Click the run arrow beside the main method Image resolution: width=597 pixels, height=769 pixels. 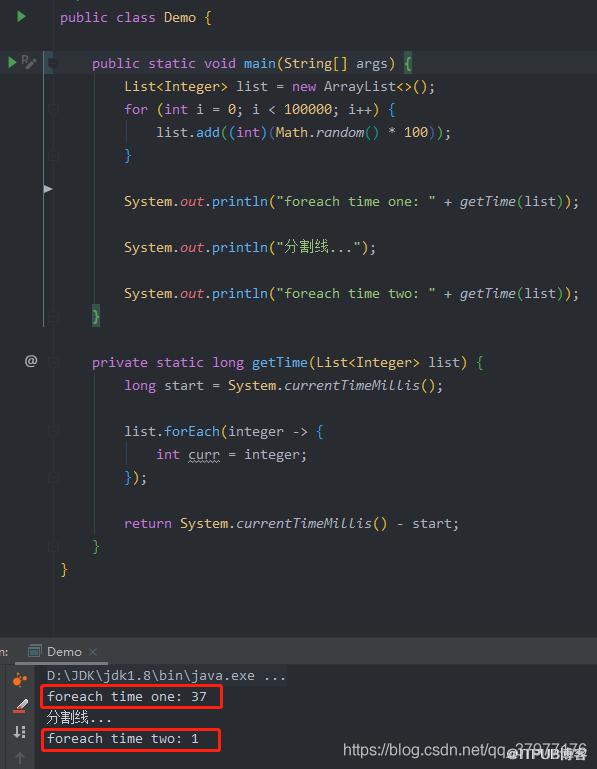[x=12, y=62]
